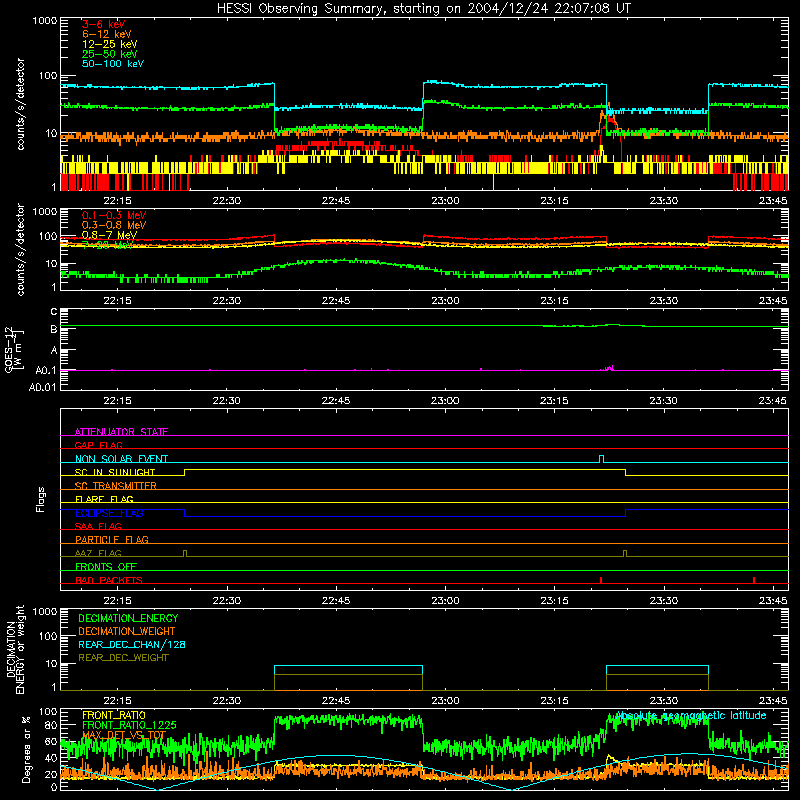Click the AAZ_FLAG label
The image size is (800, 800).
[x=98, y=553]
